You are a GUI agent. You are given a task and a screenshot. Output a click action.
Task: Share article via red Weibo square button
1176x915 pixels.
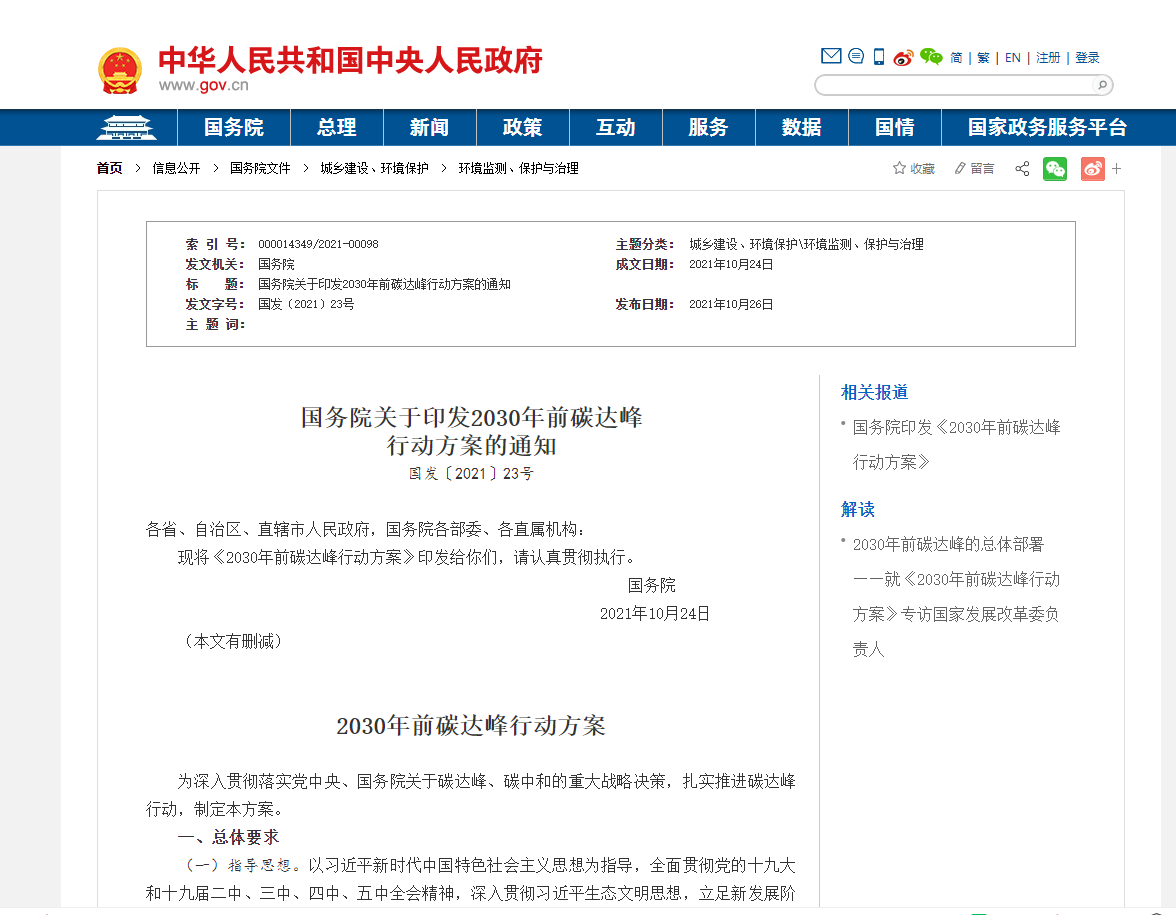[x=1092, y=169]
